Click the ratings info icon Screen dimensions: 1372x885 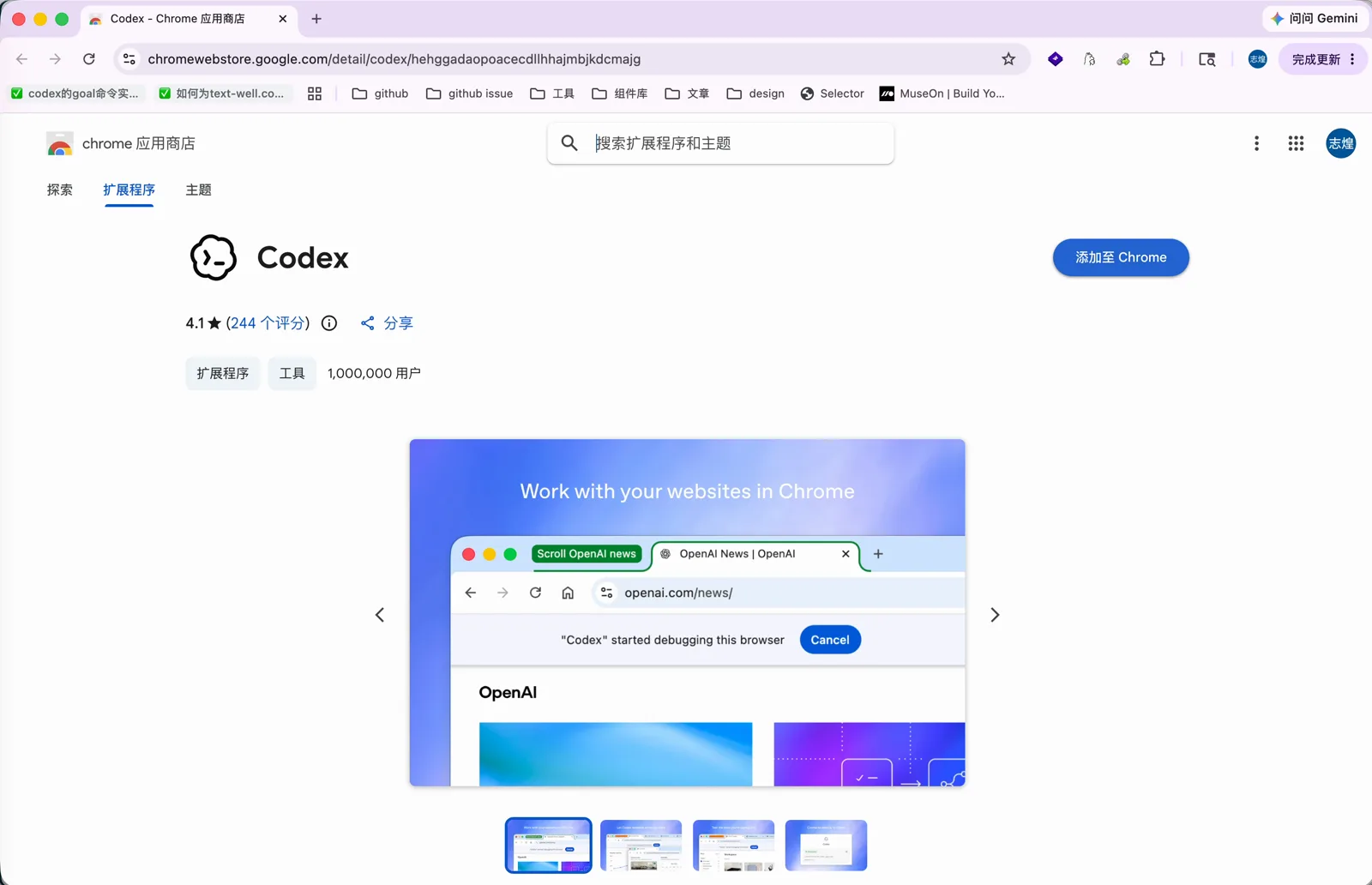[x=329, y=323]
